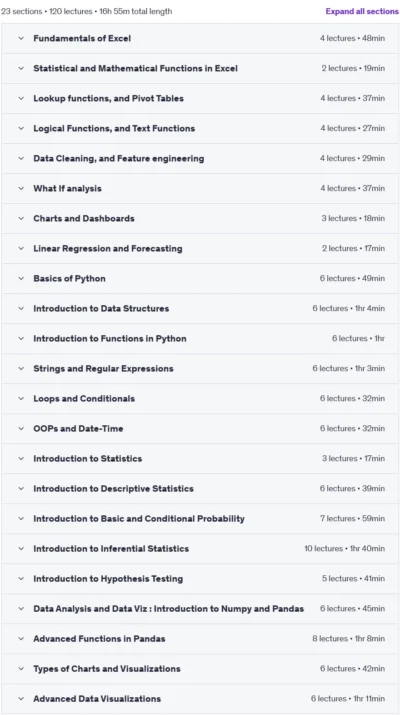Expand the Fundamentals of Excel chevron
Viewport: 400px width, 715px height.
tap(21, 38)
